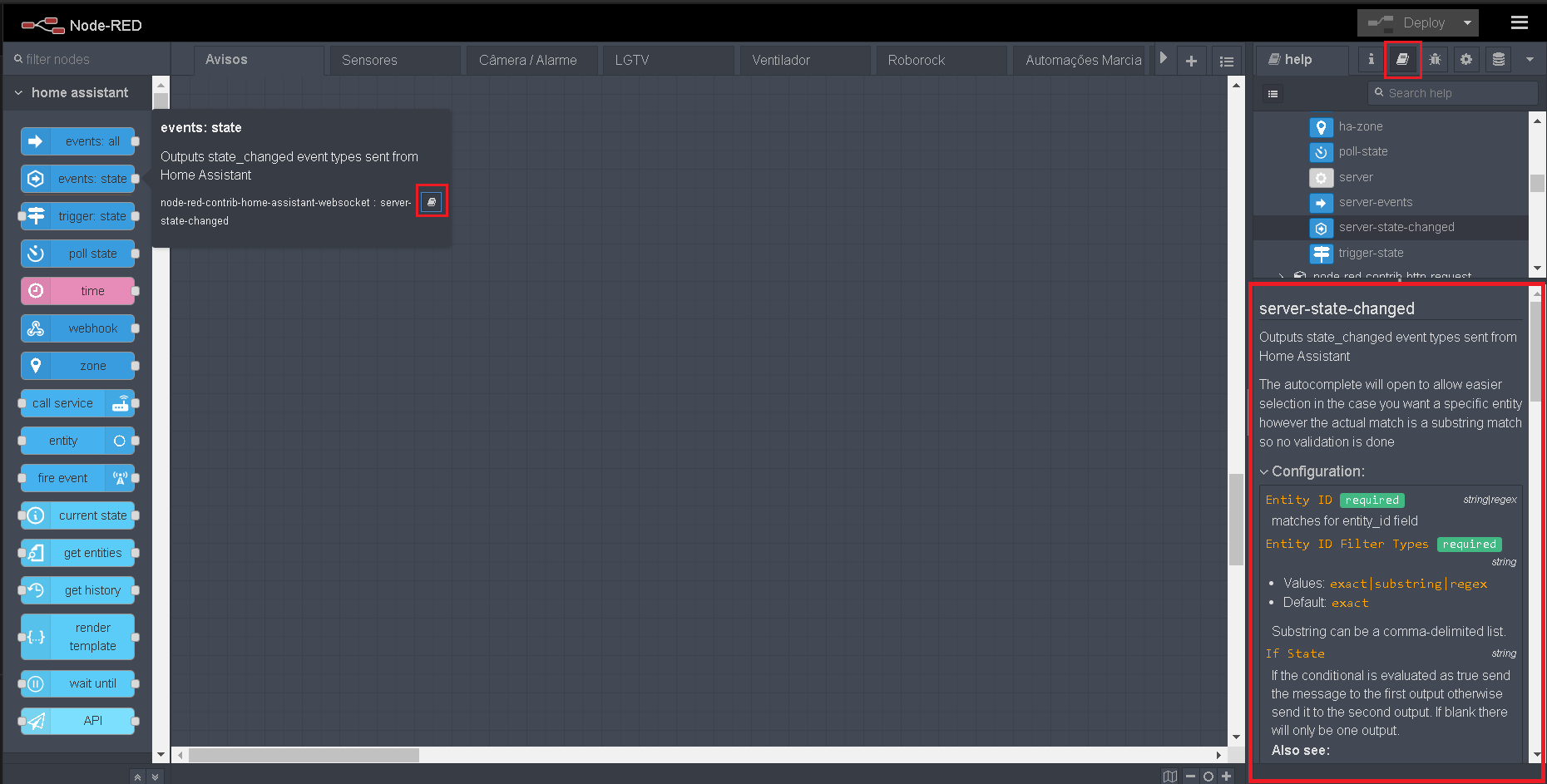The height and width of the screenshot is (784, 1547).
Task: Select the 'time' palette node
Action: 78,291
